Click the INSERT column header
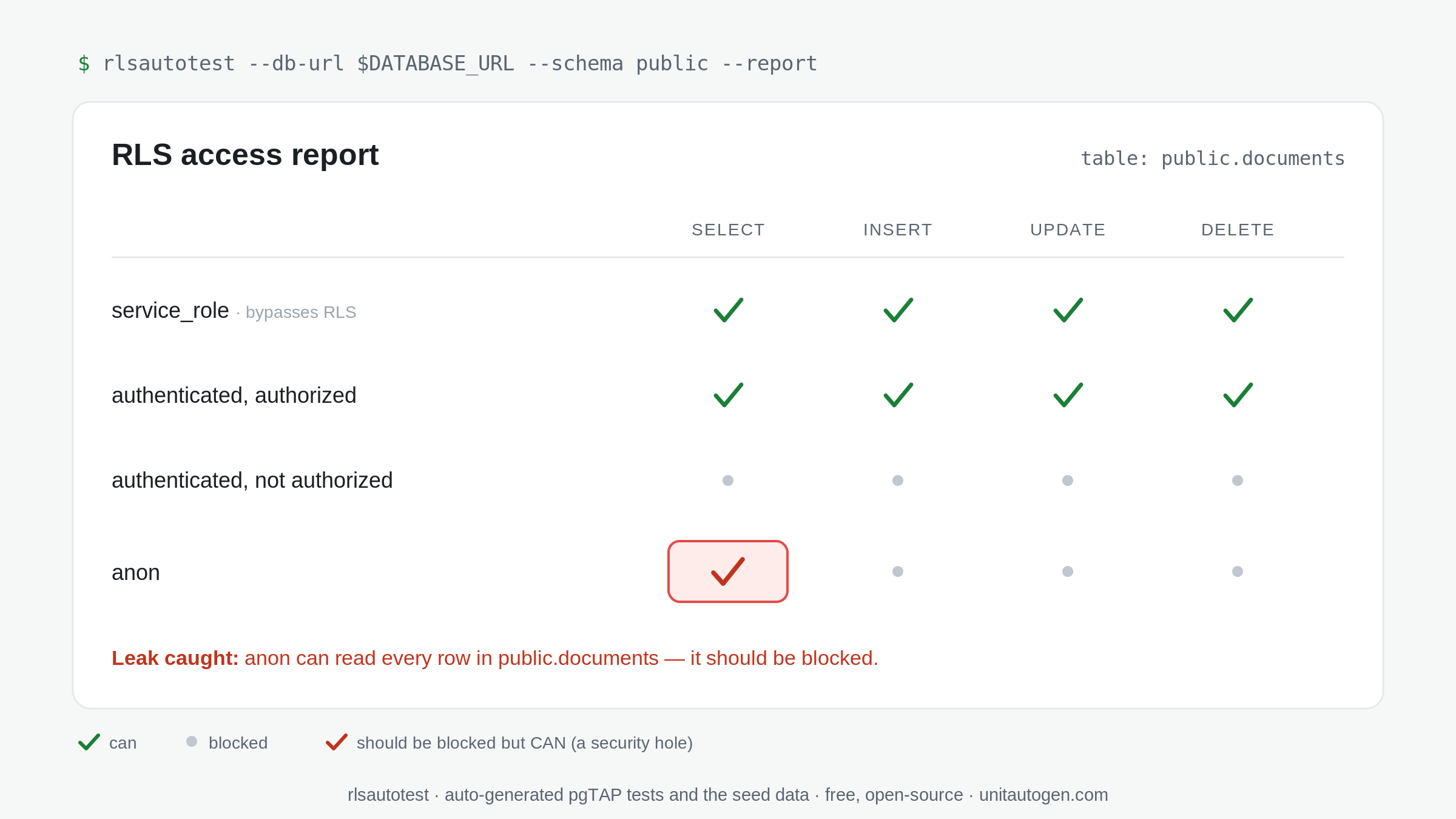1456x819 pixels. pyautogui.click(x=898, y=230)
